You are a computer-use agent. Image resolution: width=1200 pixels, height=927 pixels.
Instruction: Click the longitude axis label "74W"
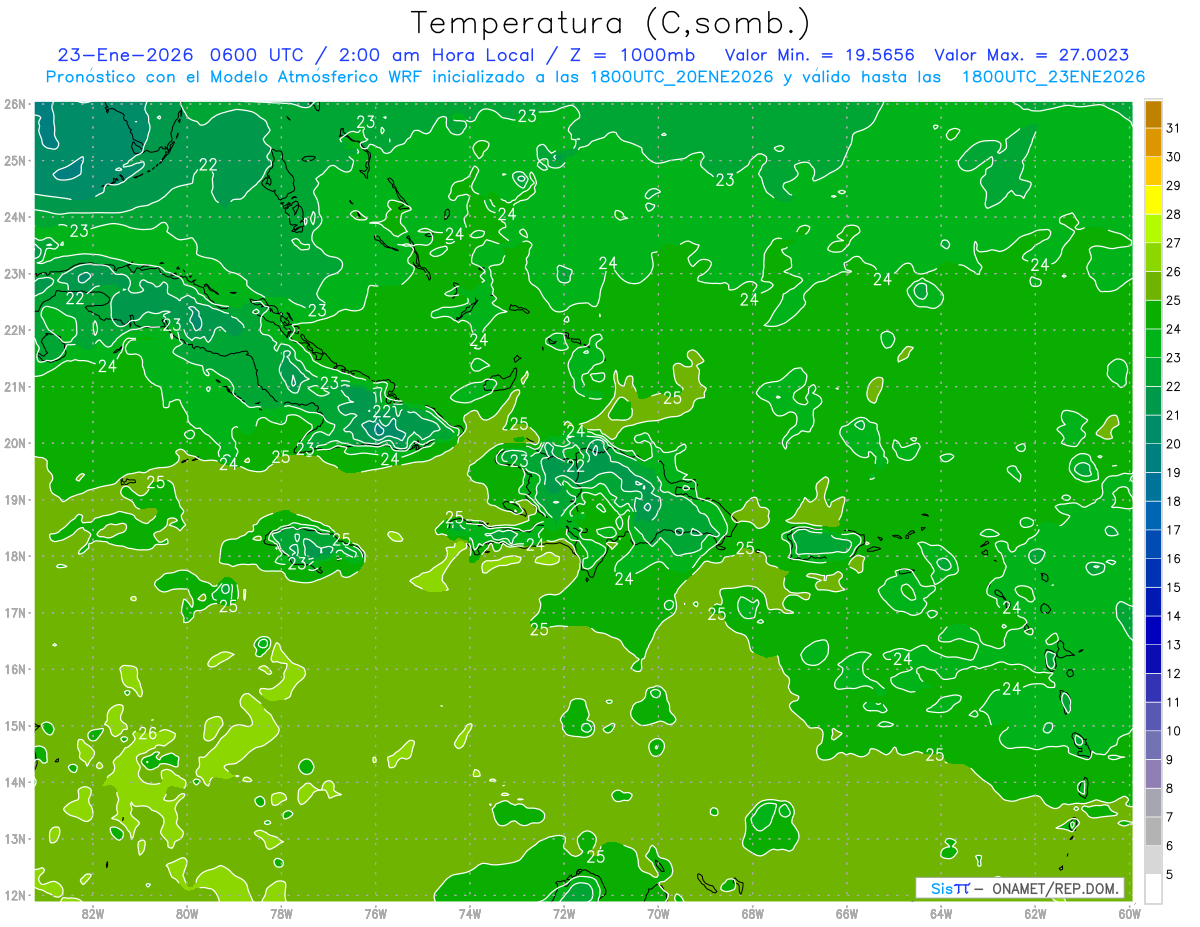click(x=470, y=913)
